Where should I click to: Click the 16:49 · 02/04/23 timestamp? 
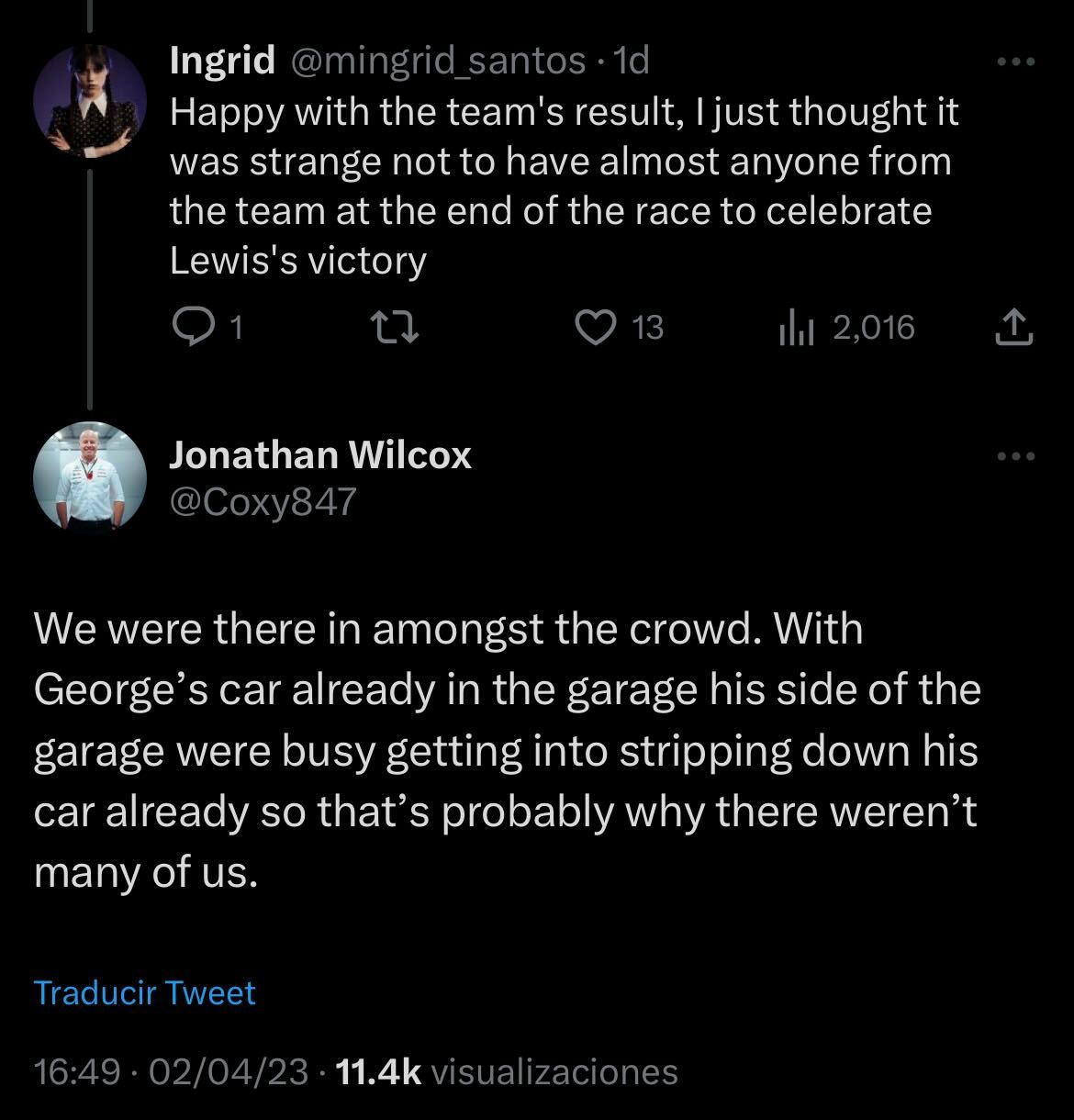click(x=171, y=1071)
